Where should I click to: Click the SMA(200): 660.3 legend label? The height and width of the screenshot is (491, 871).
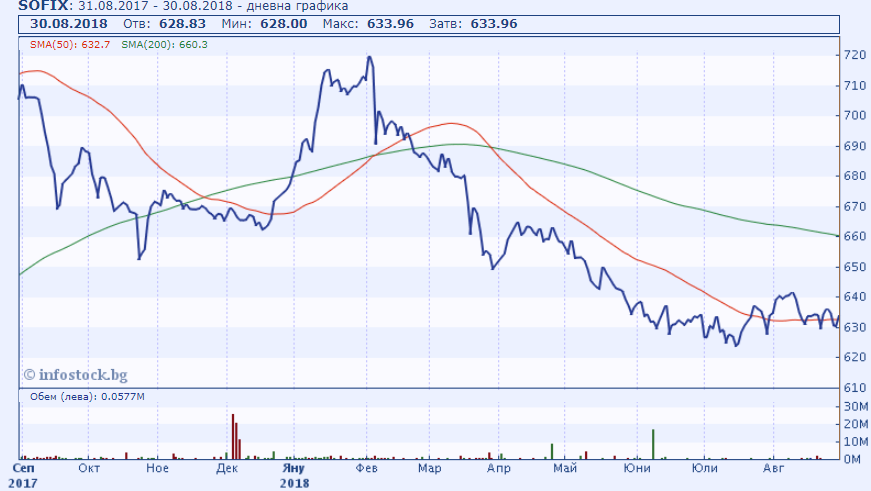164,45
